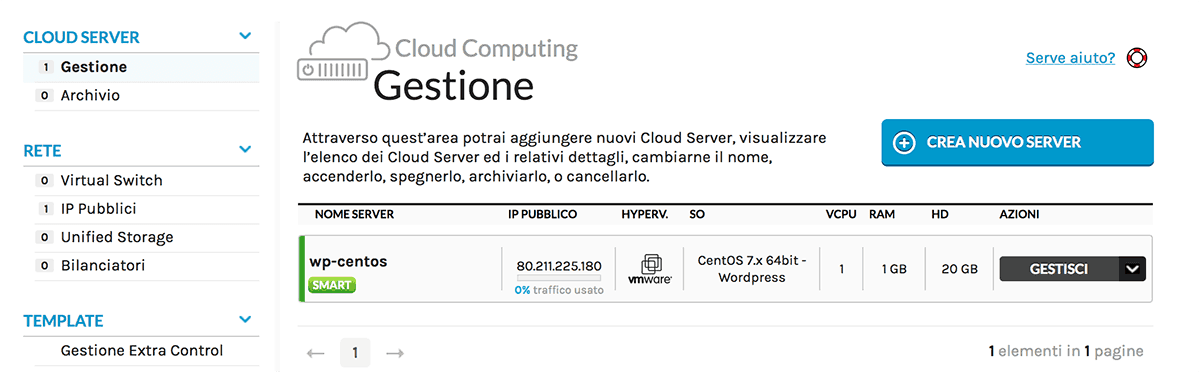1200x372 pixels.
Task: Click the lifebuoy help icon
Action: [x=1136, y=58]
